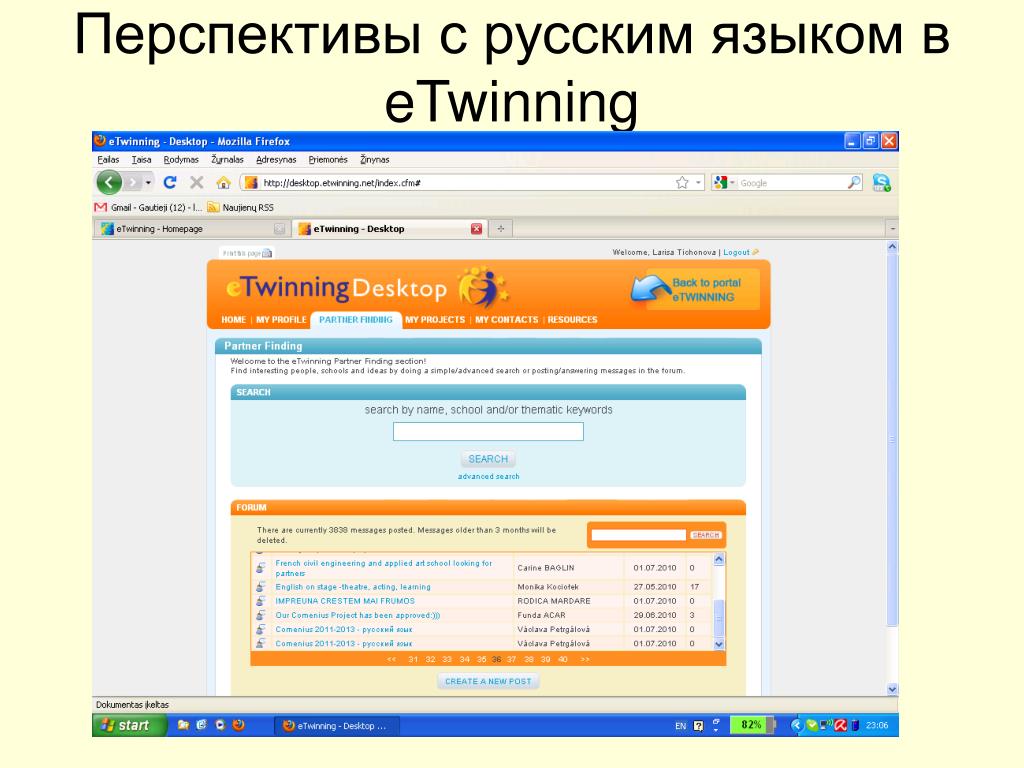This screenshot has width=1024, height=768.
Task: Open the Our Comenius Project has been approved post
Action: pos(357,615)
